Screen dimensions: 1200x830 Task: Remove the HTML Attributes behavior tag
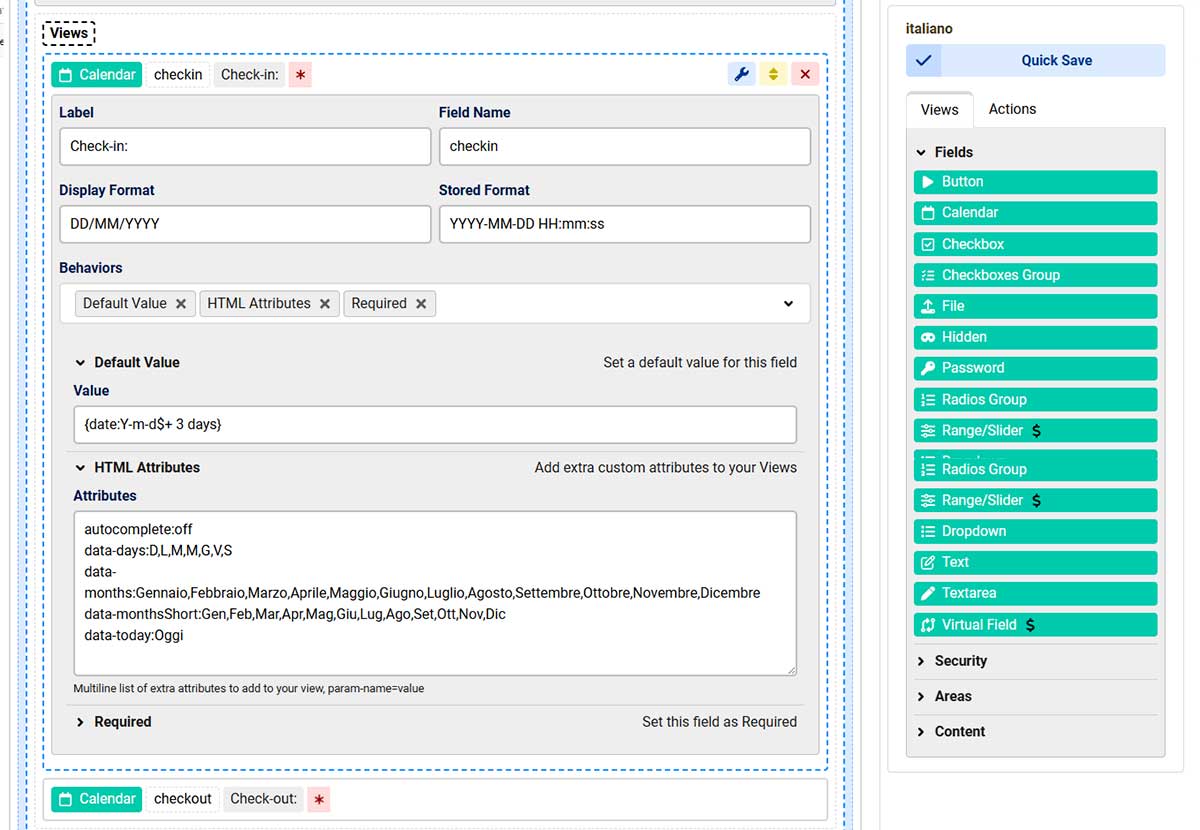[x=325, y=304]
